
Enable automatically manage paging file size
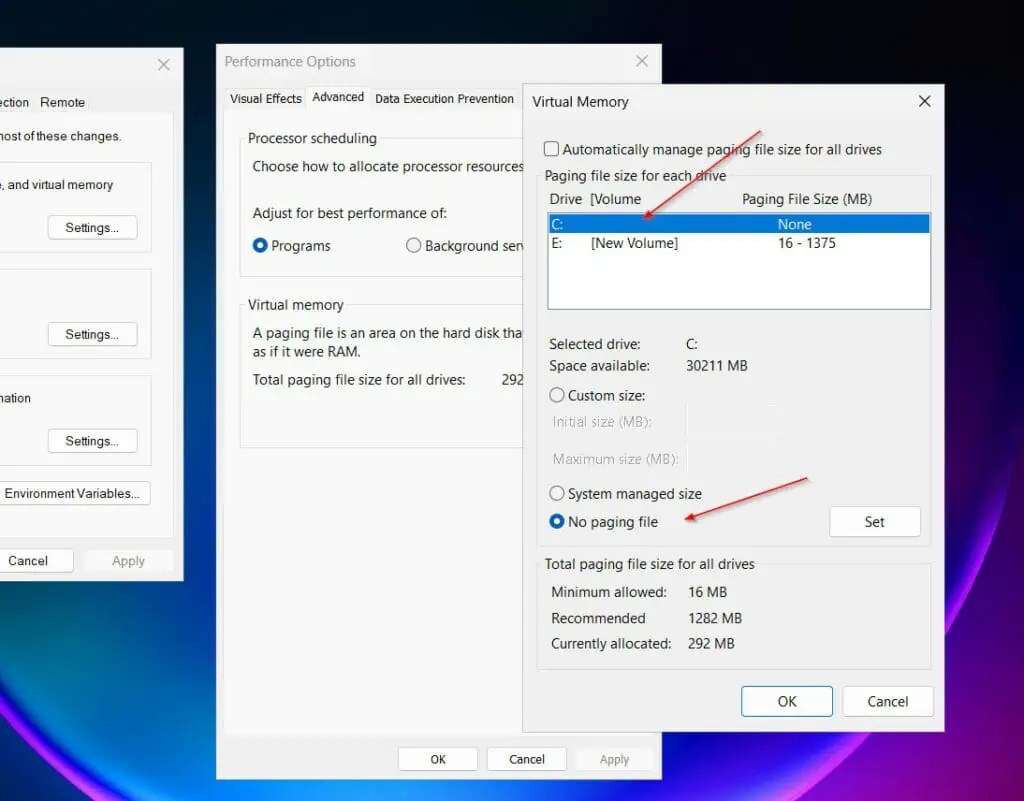[x=551, y=148]
